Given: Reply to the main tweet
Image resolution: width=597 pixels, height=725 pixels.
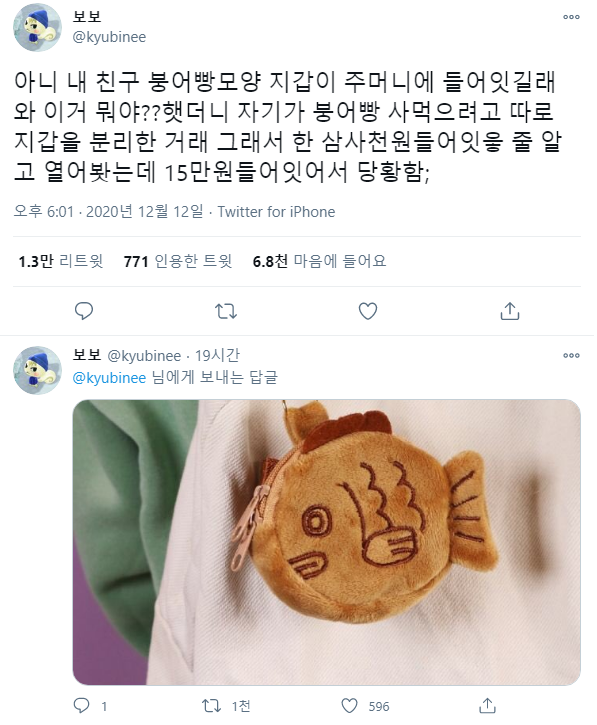Looking at the screenshot, I should click(84, 311).
